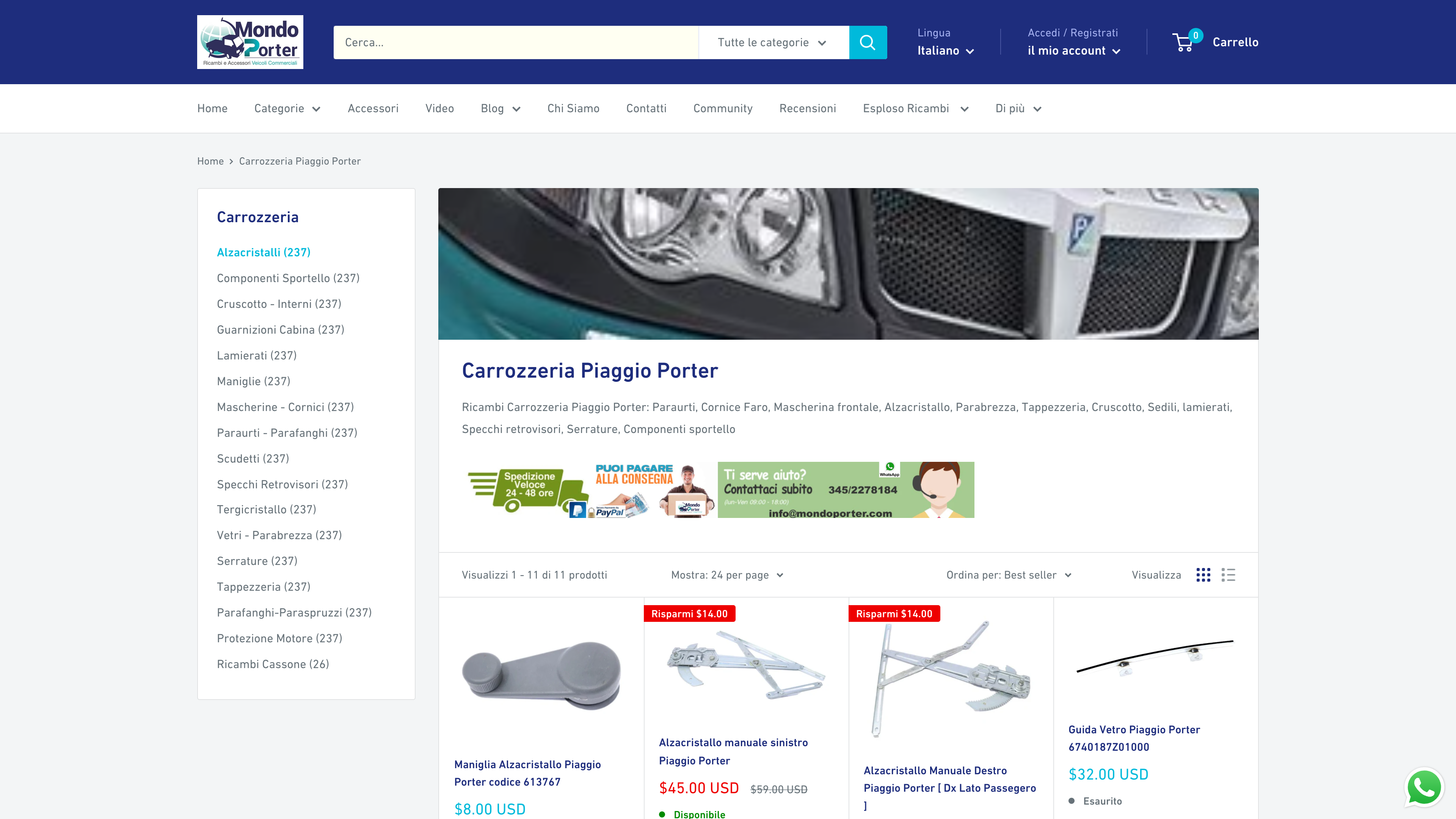The image size is (1456, 819).
Task: Expand il mio account menu
Action: click(x=1074, y=51)
